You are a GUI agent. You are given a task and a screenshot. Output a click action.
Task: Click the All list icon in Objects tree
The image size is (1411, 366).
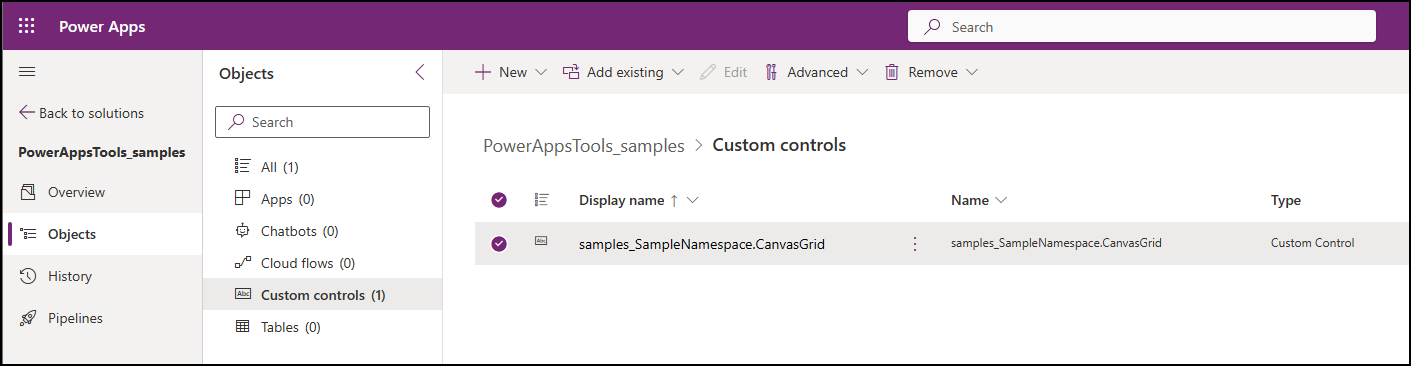(242, 166)
